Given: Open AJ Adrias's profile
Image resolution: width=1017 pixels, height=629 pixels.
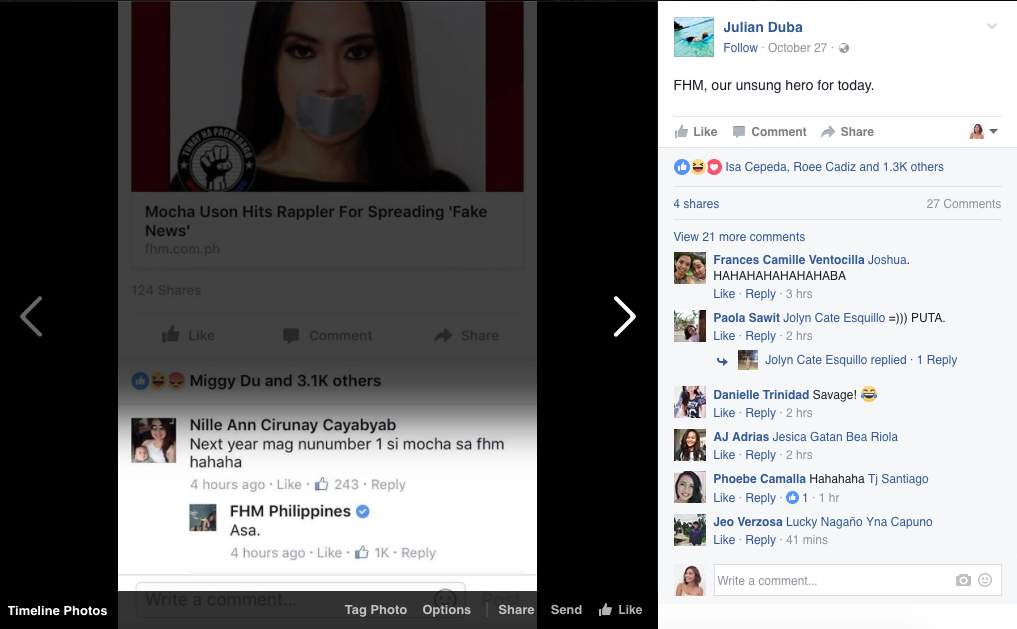Looking at the screenshot, I should click(741, 437).
